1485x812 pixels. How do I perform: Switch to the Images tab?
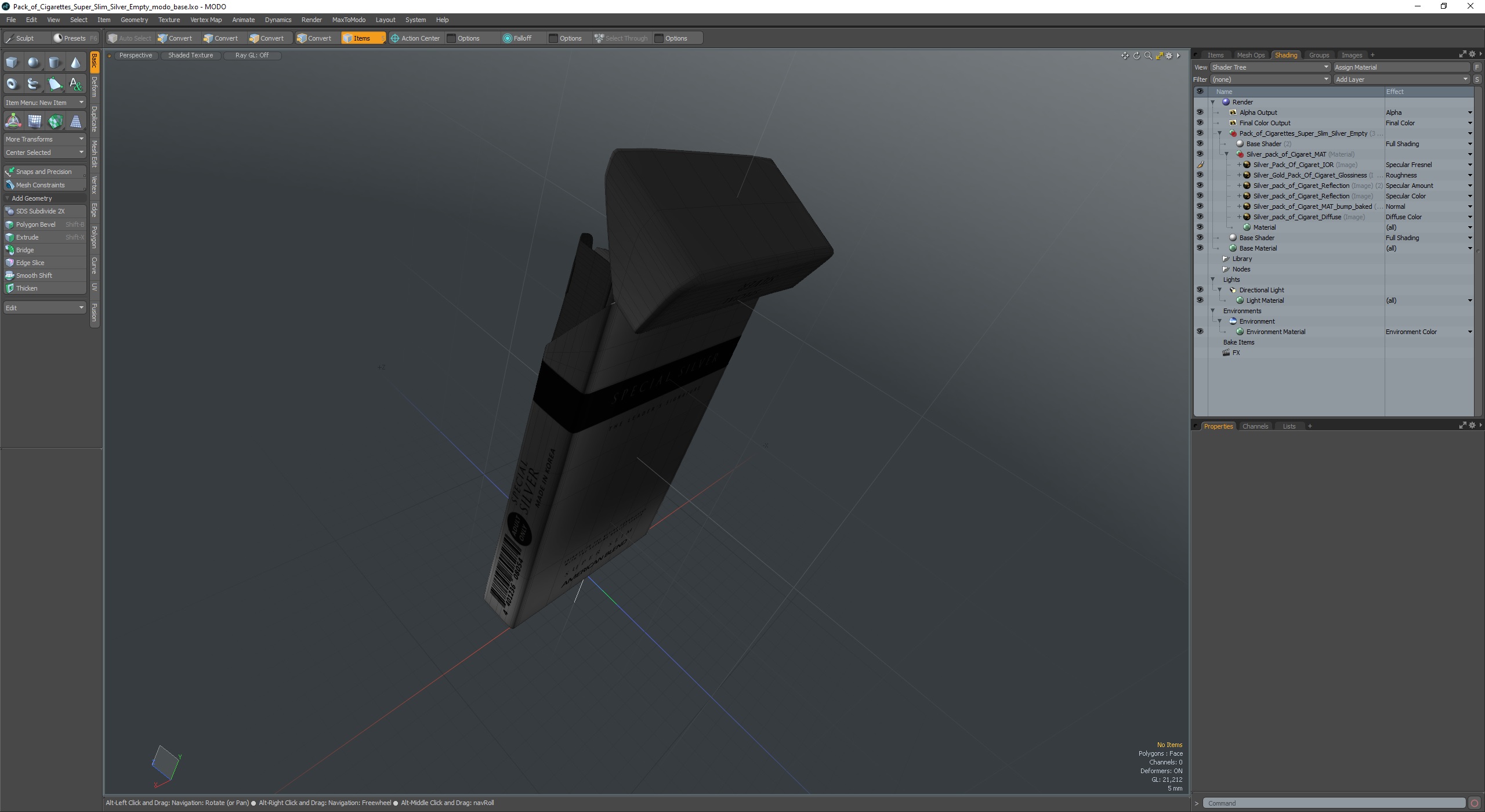(1352, 55)
